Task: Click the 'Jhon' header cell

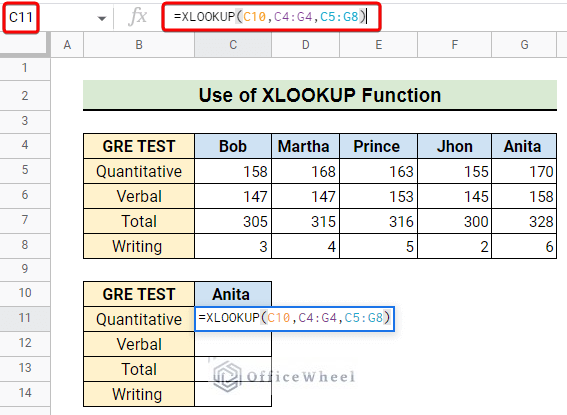Action: tap(455, 146)
